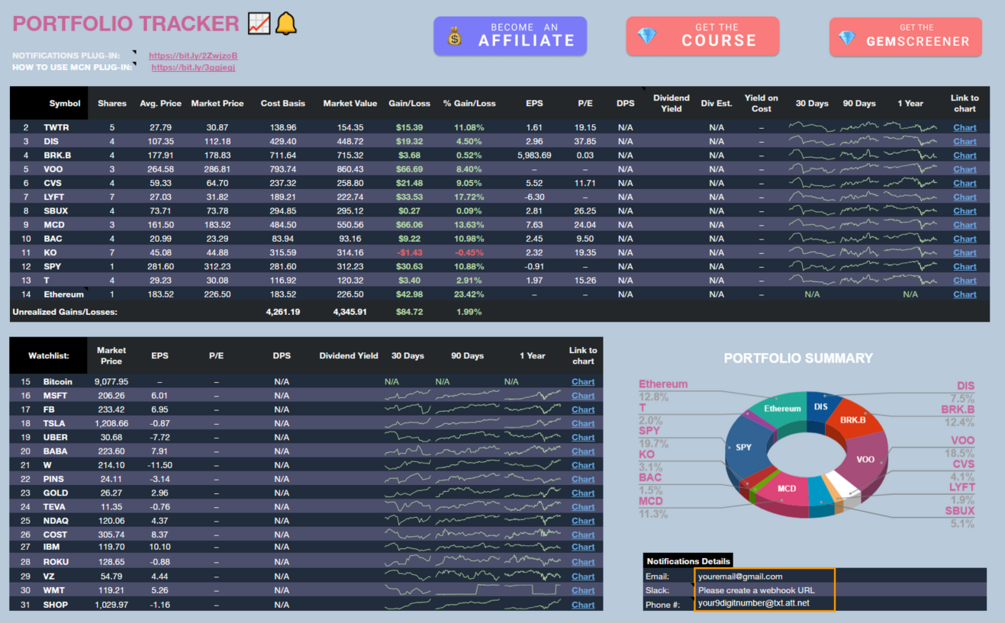Click the Portfolio Summary chart title
This screenshot has height=623, width=1005.
[798, 358]
